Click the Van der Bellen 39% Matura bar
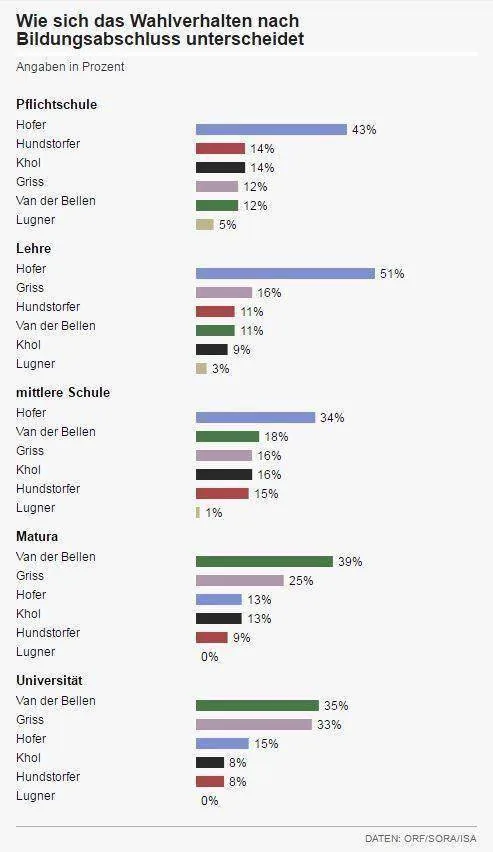Image resolution: width=493 pixels, height=852 pixels. tap(264, 561)
